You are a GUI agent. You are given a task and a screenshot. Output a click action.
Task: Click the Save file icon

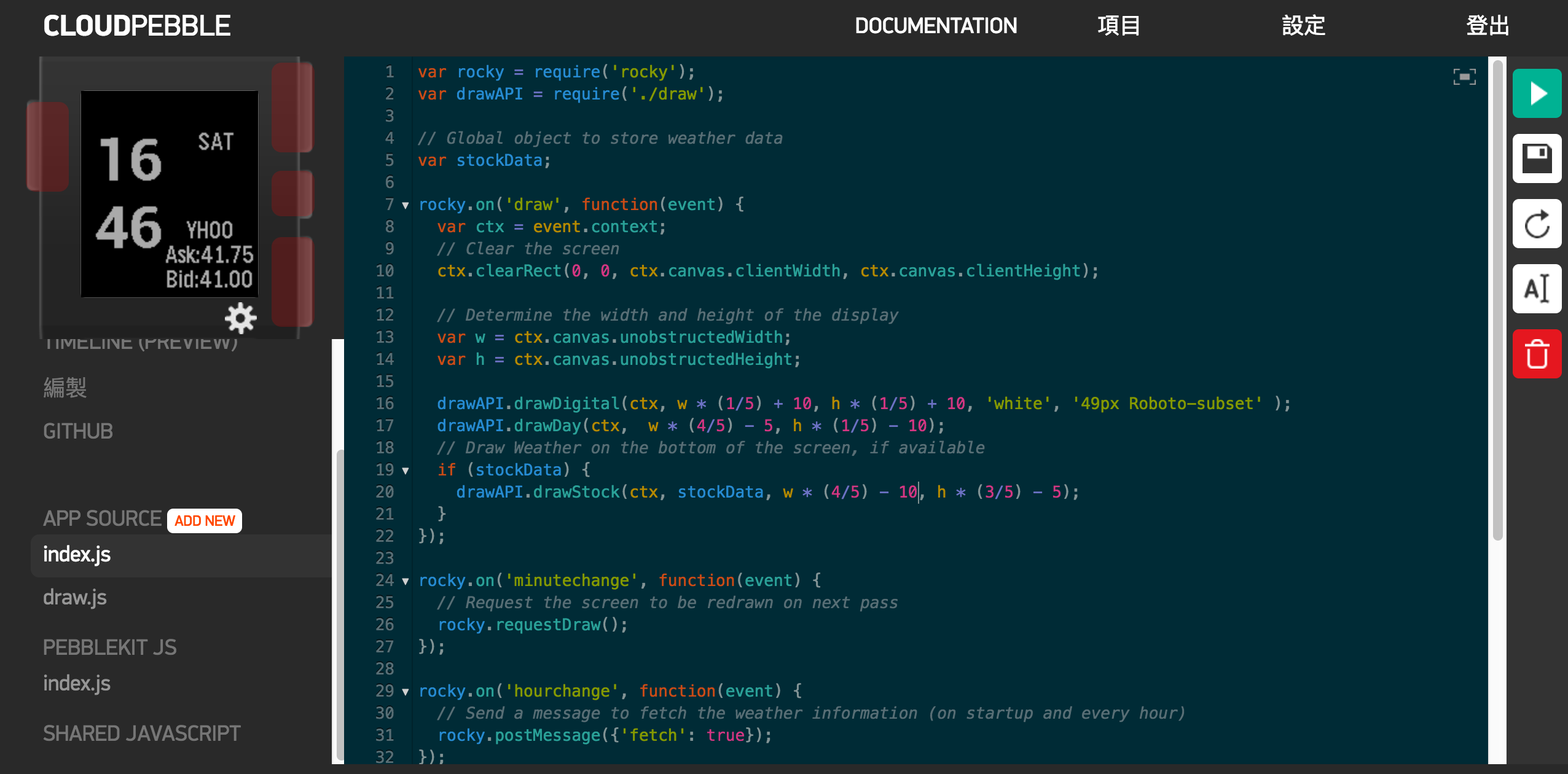[x=1537, y=158]
